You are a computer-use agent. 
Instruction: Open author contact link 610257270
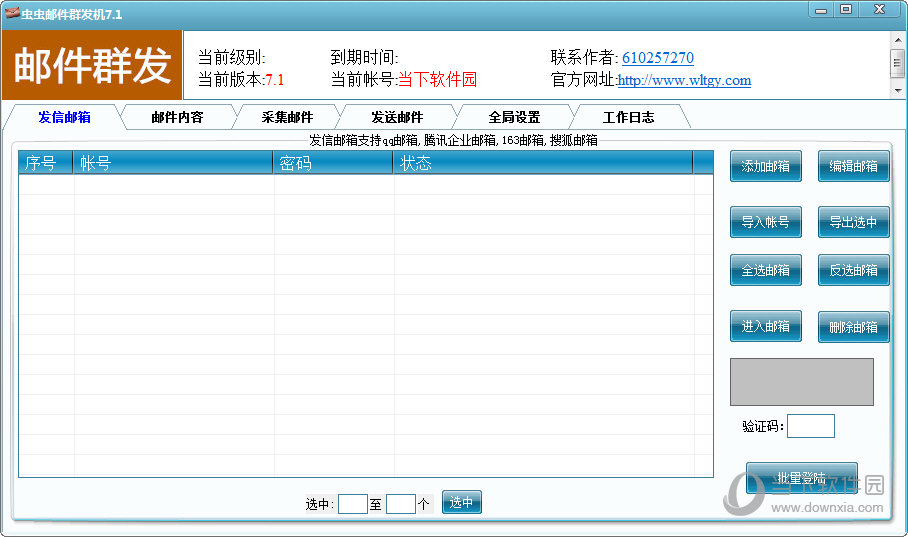(657, 58)
